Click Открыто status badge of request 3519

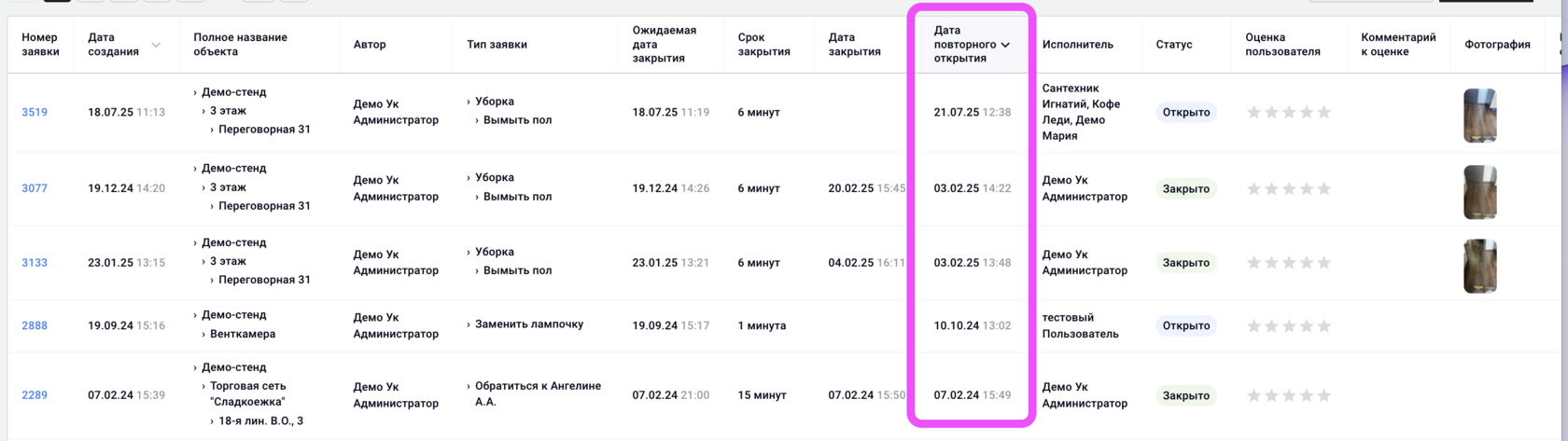point(1185,113)
